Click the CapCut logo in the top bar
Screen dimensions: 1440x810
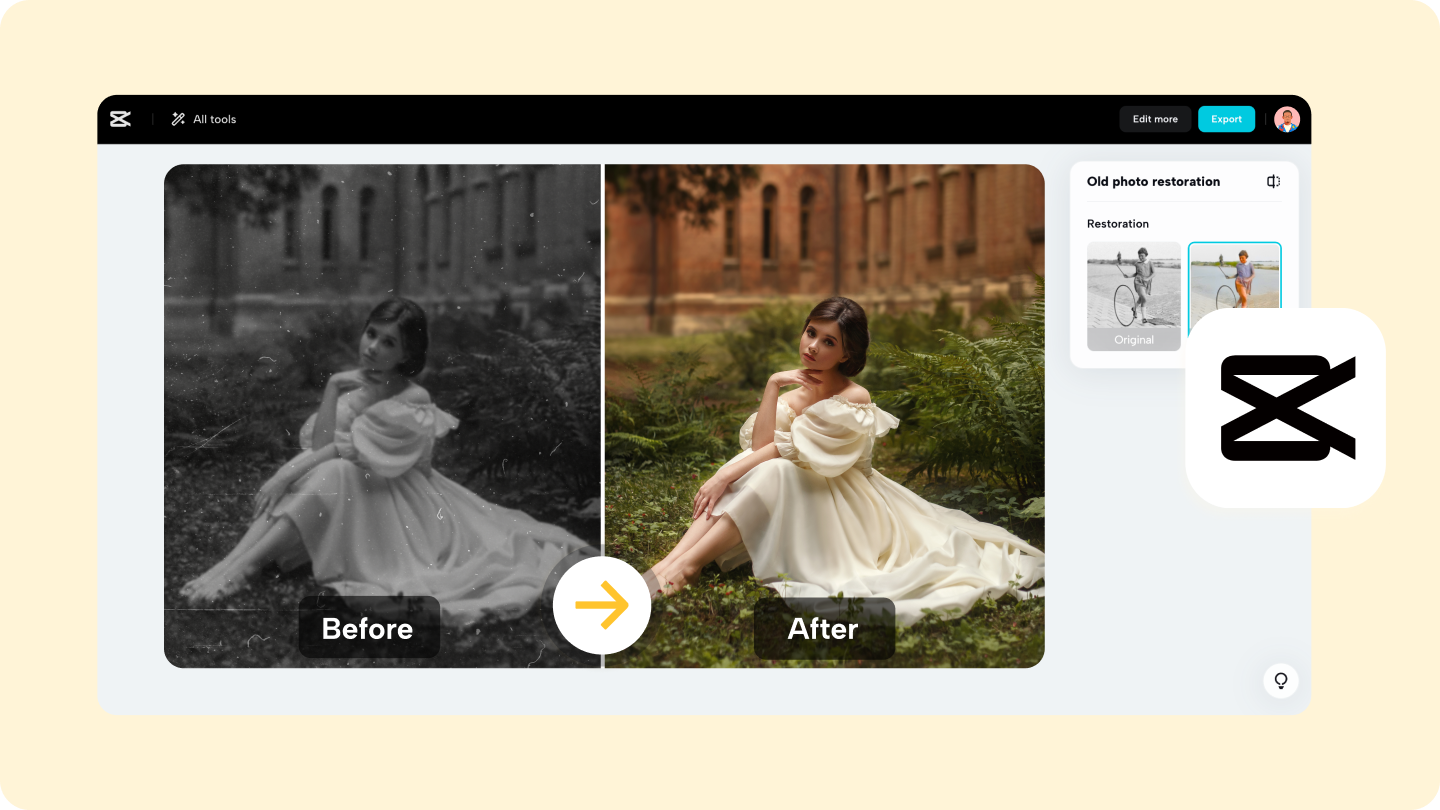click(x=120, y=119)
